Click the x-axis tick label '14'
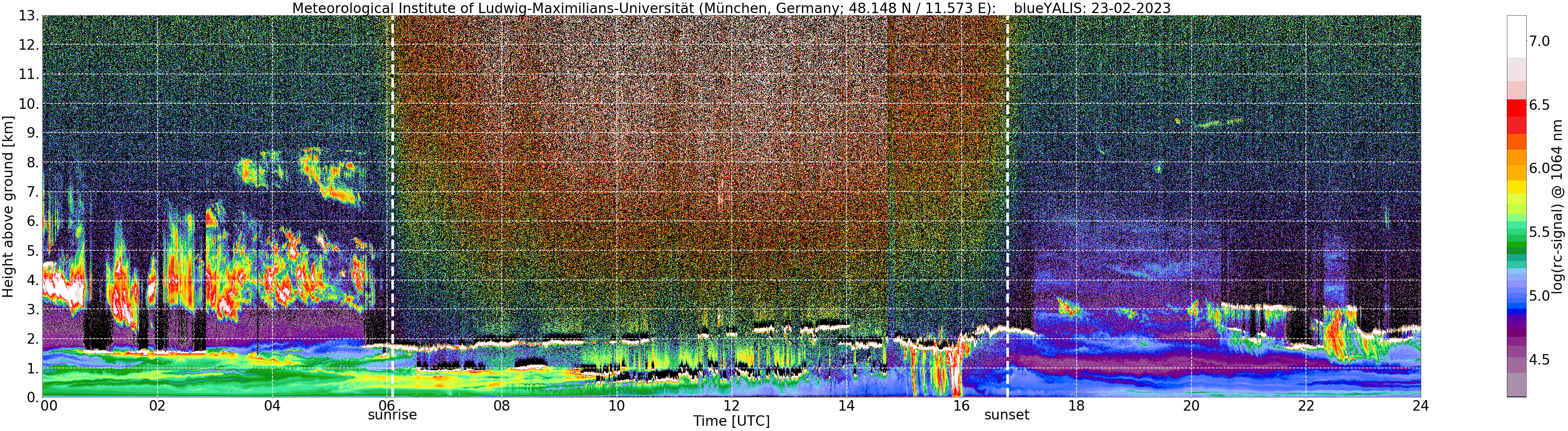 coord(846,406)
